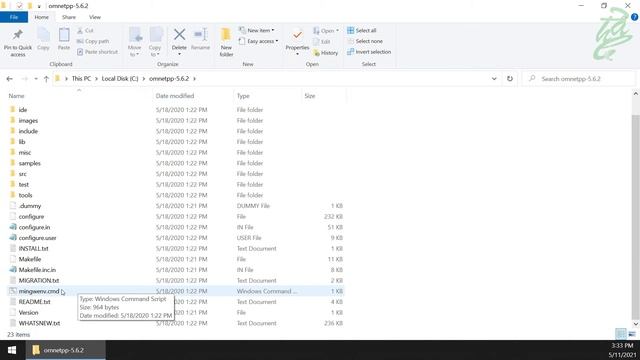Click Select none in ribbon
Image resolution: width=640 pixels, height=360 pixels.
(365, 41)
